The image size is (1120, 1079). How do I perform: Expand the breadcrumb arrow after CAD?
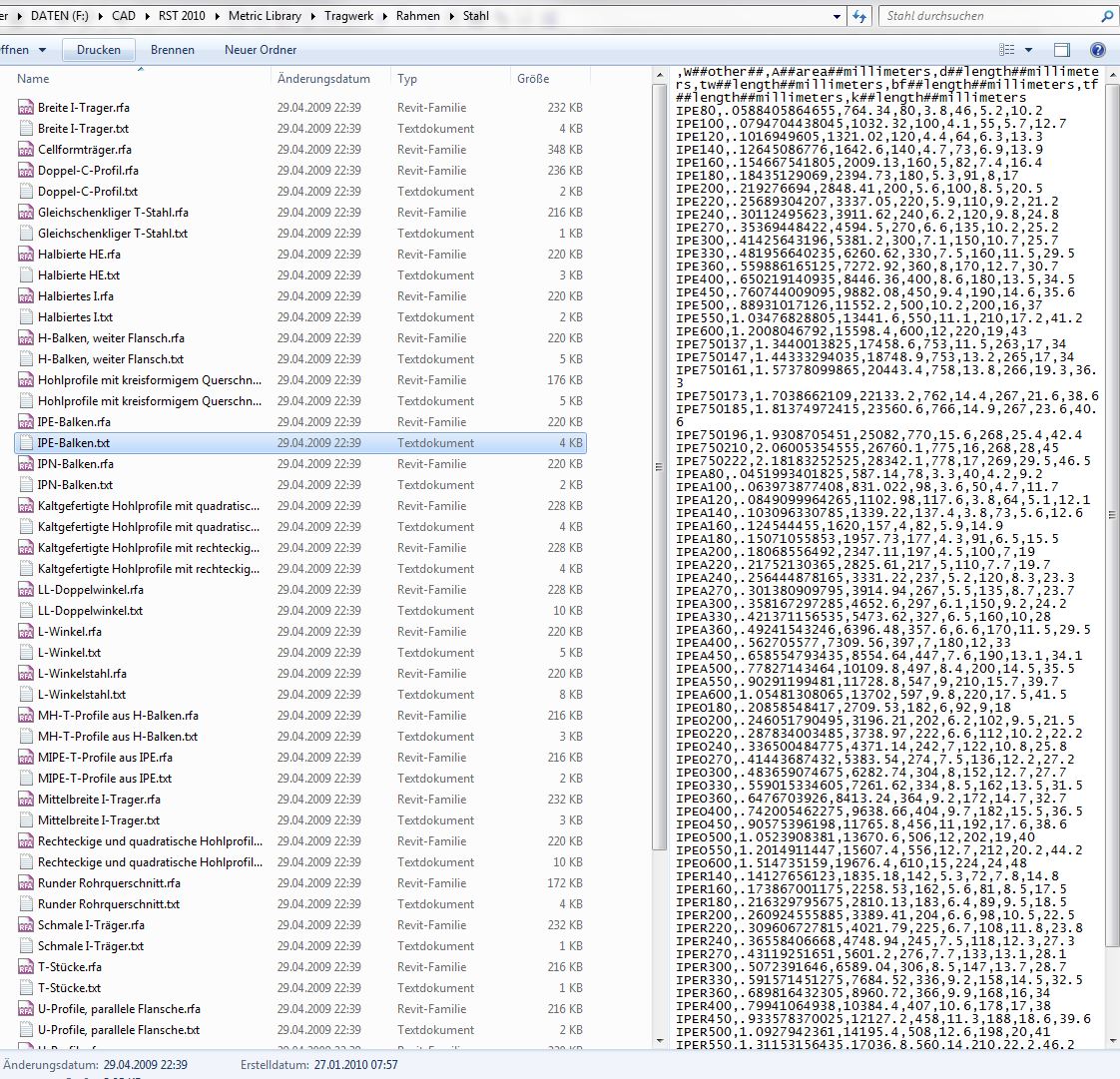click(x=147, y=16)
